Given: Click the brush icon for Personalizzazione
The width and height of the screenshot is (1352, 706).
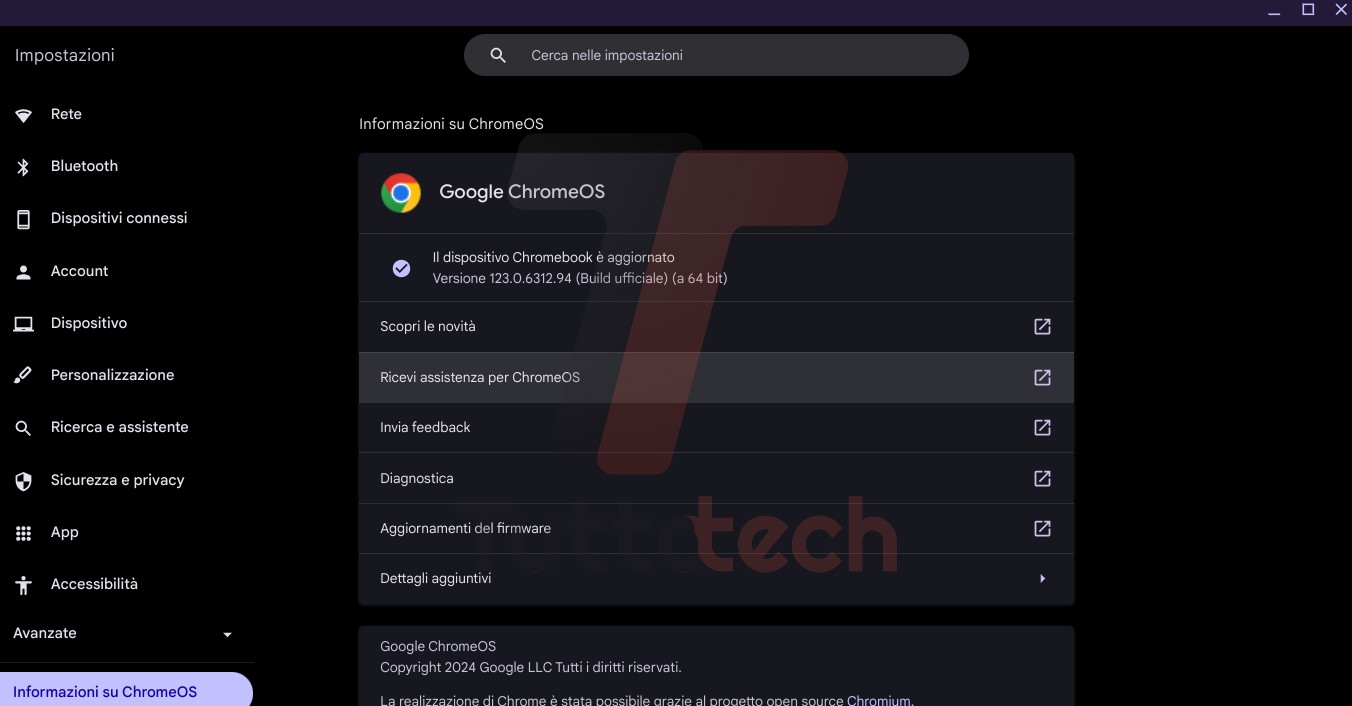Looking at the screenshot, I should 23,376.
